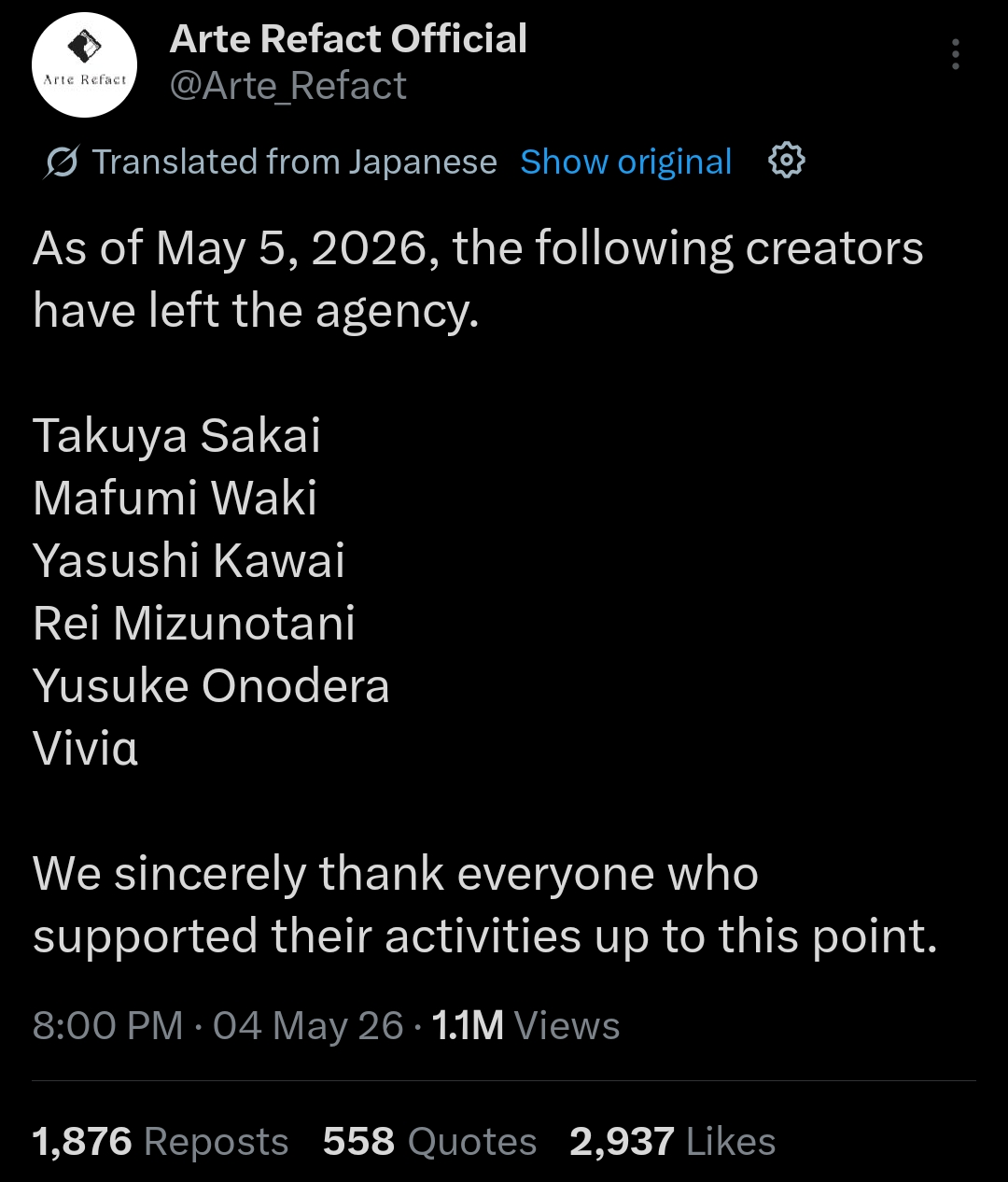View the 1,876 Reposts list
This screenshot has width=1008, height=1182.
click(161, 1141)
